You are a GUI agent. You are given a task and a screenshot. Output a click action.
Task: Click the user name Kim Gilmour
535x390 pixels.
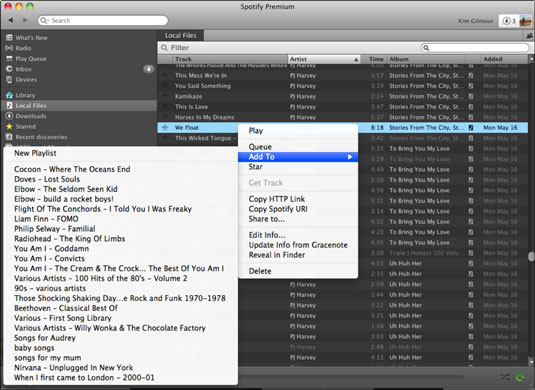point(476,21)
